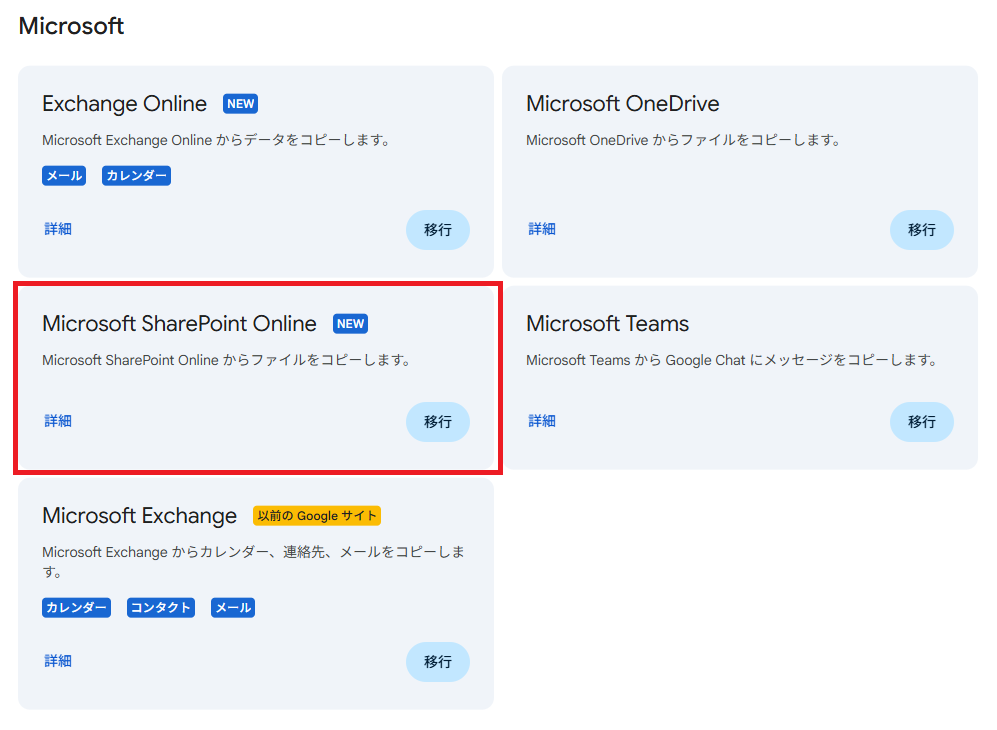Click メール tag on Microsoft Exchange card
Viewport: 997px width, 730px height.
tap(233, 607)
